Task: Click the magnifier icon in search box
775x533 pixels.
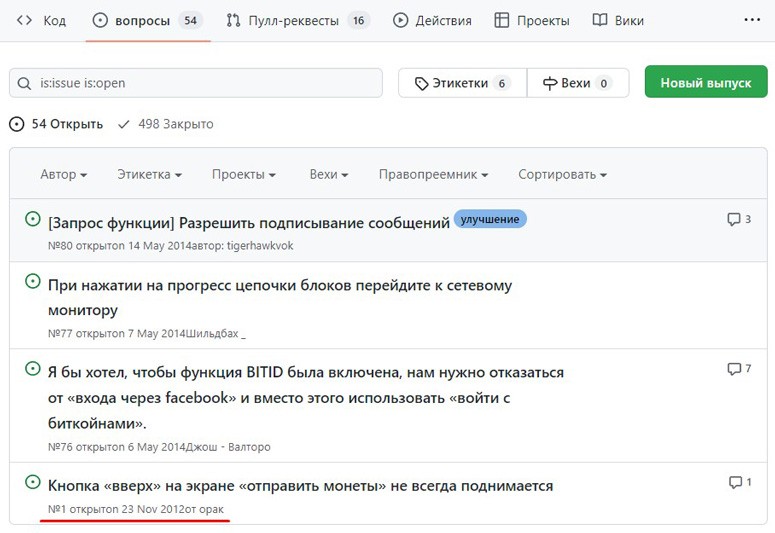Action: point(24,83)
